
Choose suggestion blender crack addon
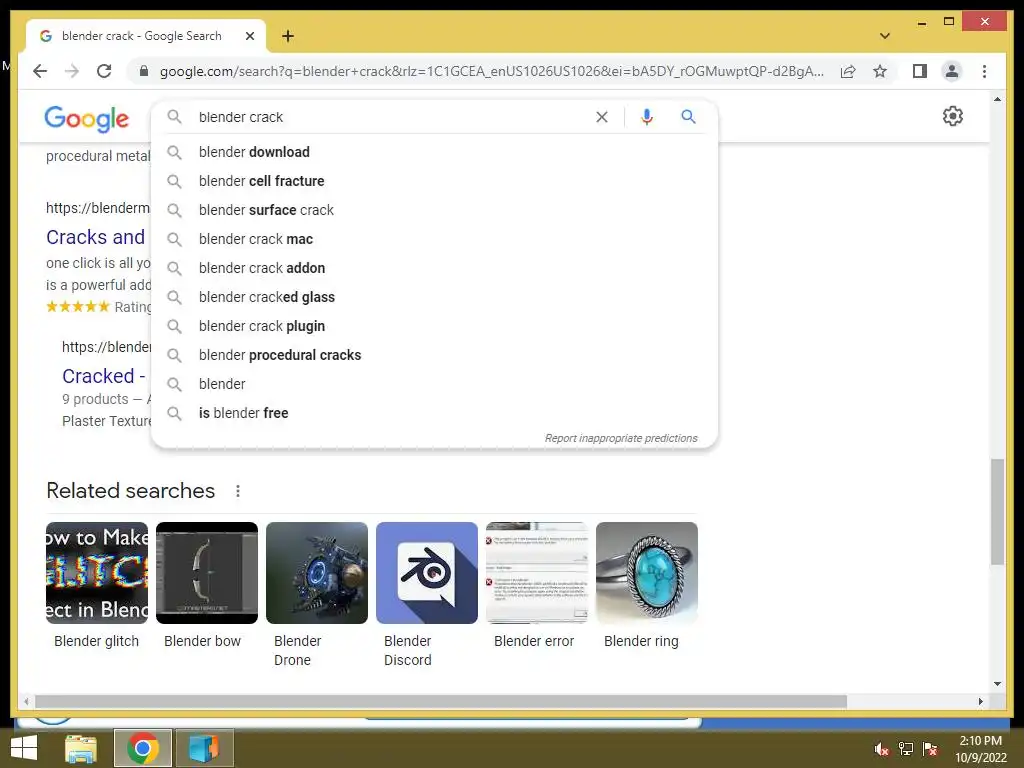coord(434,268)
